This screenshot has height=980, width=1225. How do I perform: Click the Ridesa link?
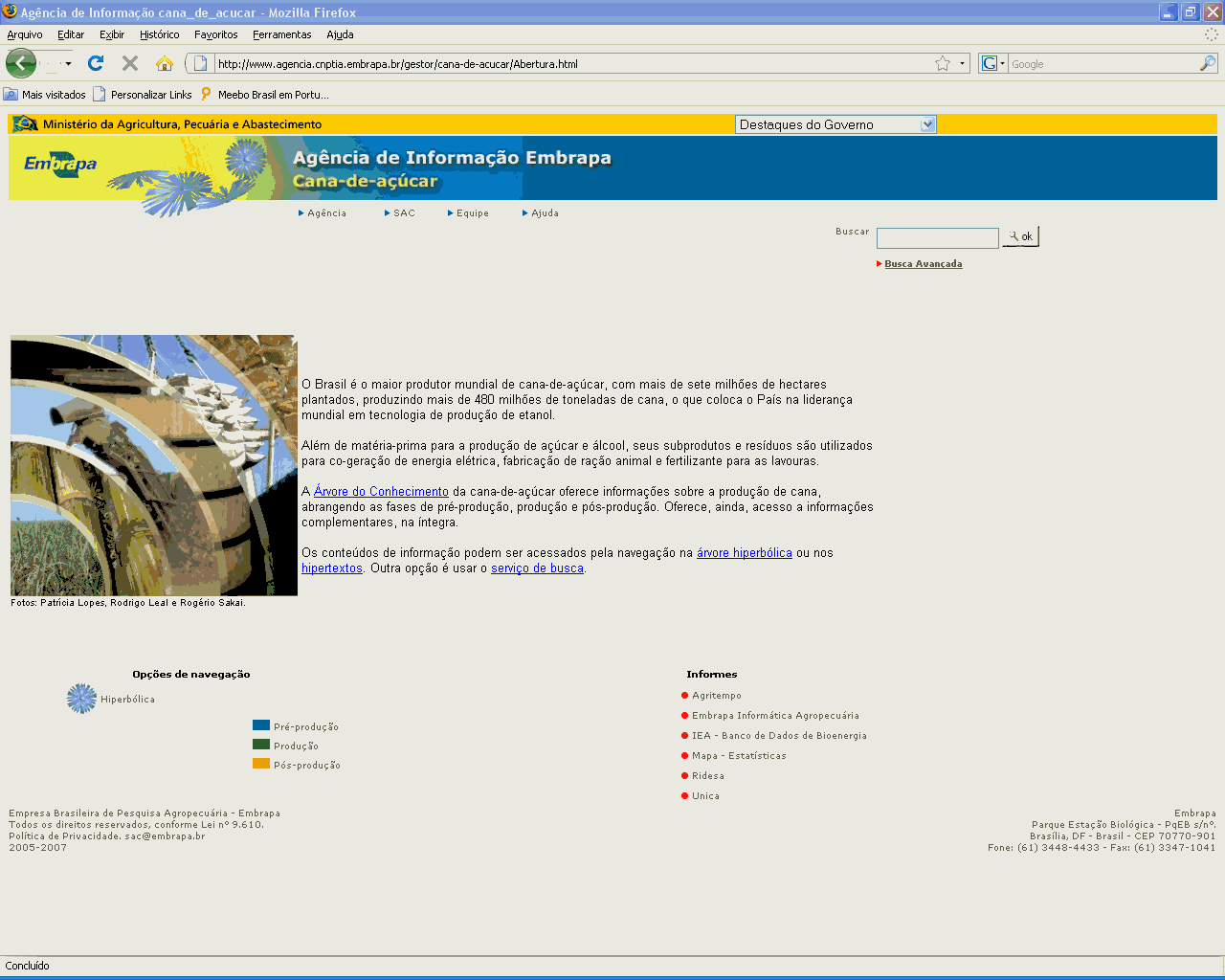(708, 776)
